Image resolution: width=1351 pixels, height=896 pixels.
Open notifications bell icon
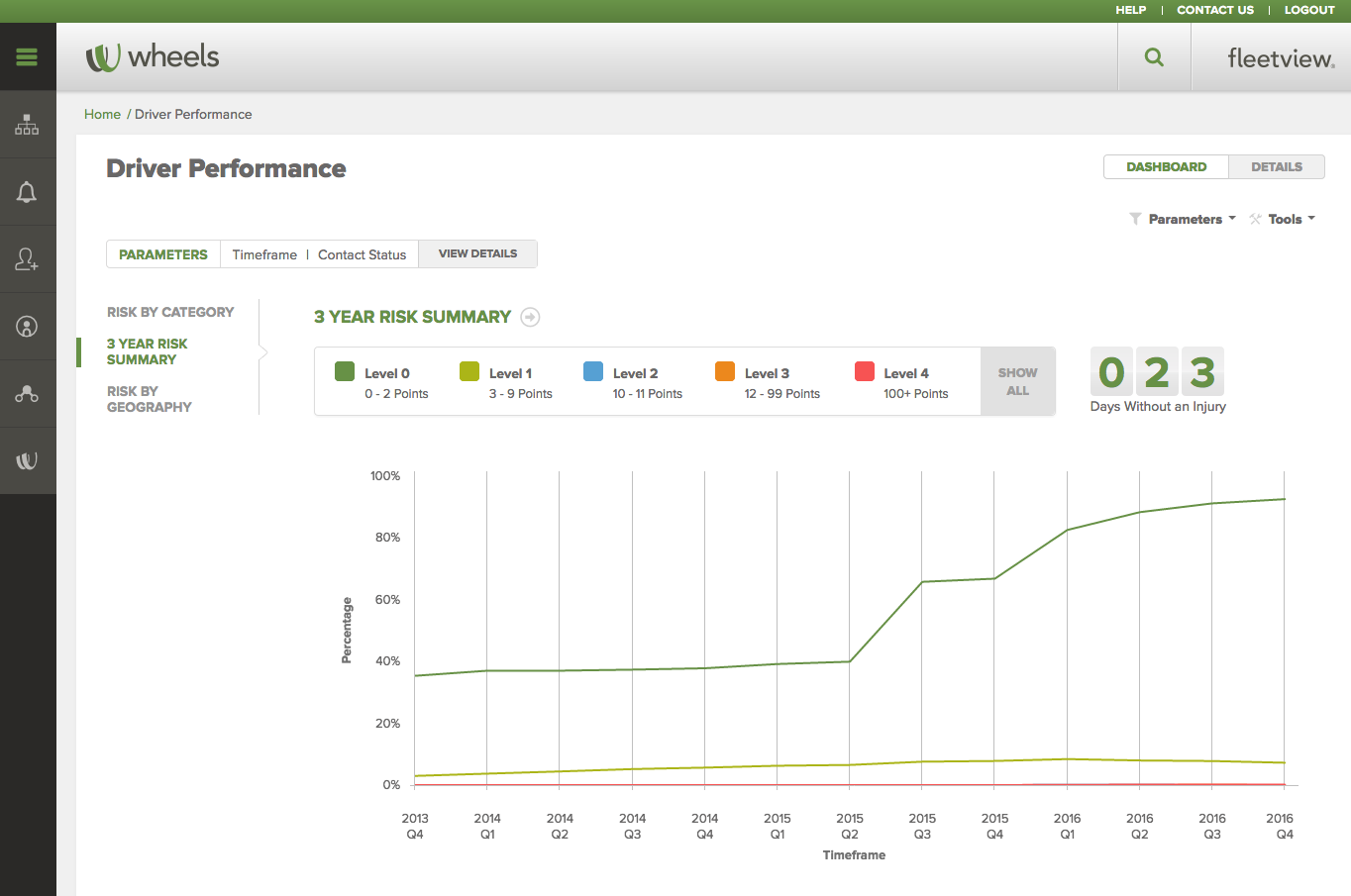click(27, 192)
